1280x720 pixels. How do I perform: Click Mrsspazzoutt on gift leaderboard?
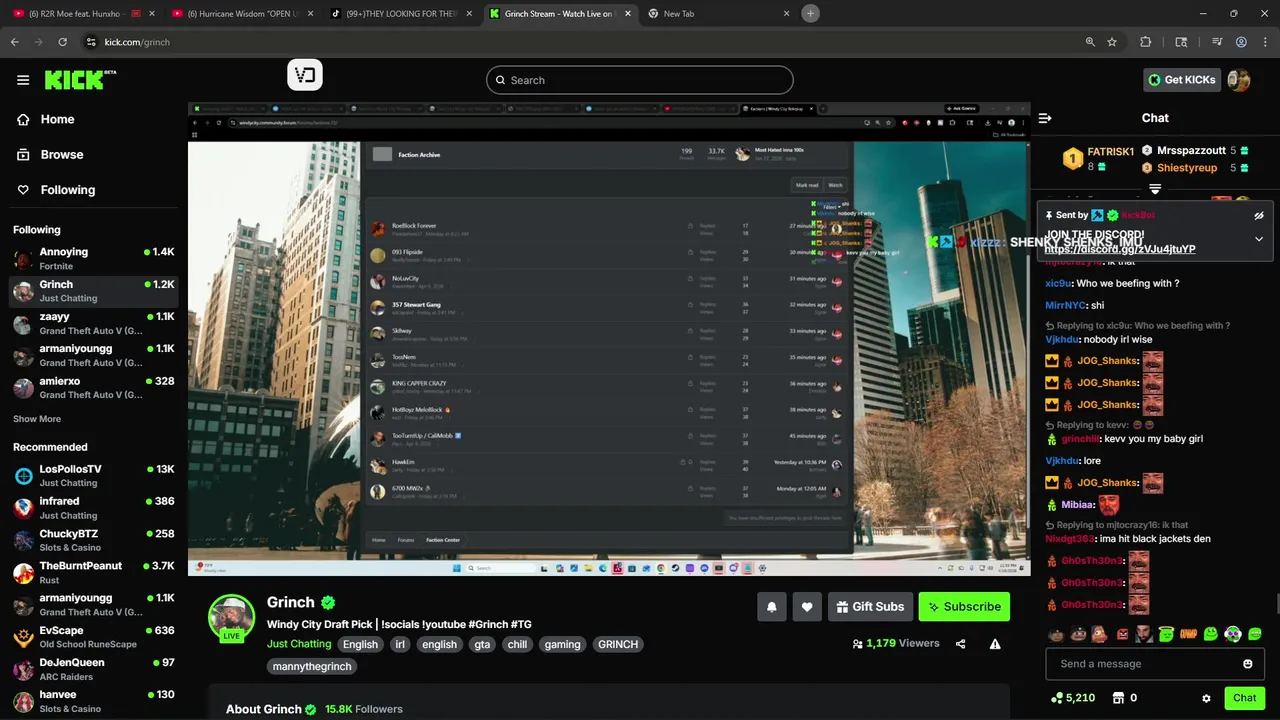(1191, 151)
